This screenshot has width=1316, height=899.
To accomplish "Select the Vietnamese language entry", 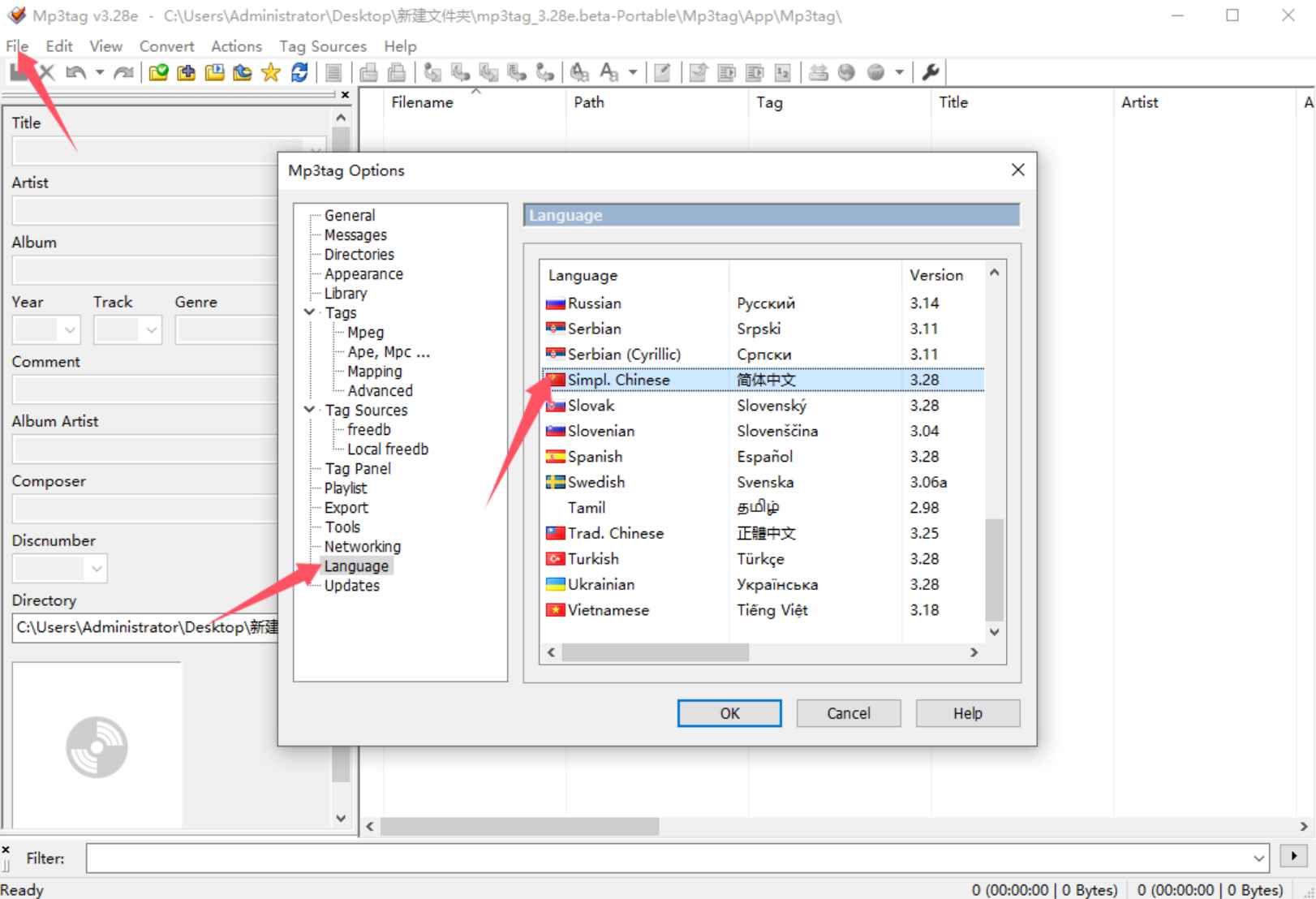I will click(607, 609).
